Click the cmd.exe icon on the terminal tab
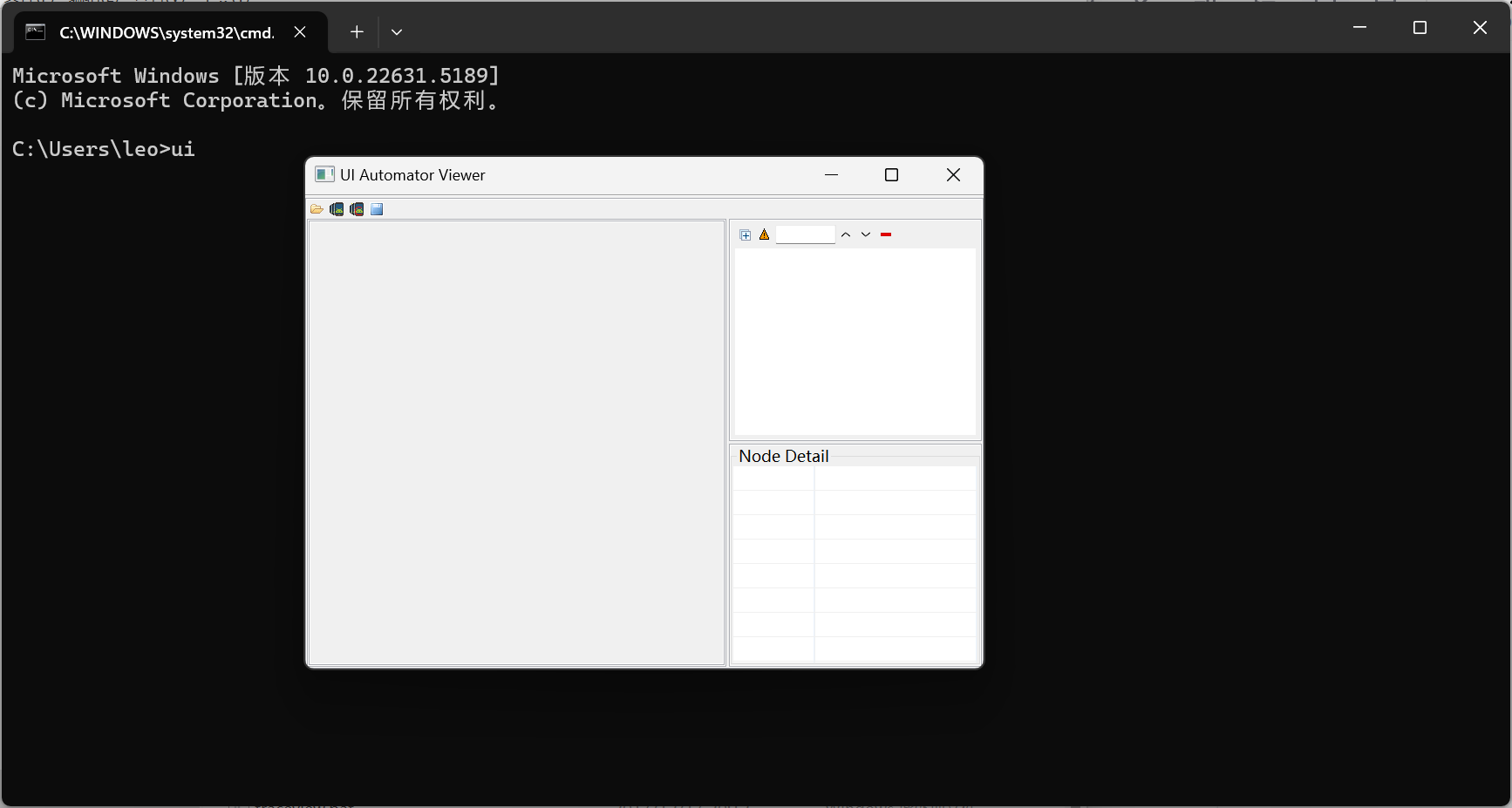This screenshot has width=1512, height=808. pyautogui.click(x=35, y=32)
